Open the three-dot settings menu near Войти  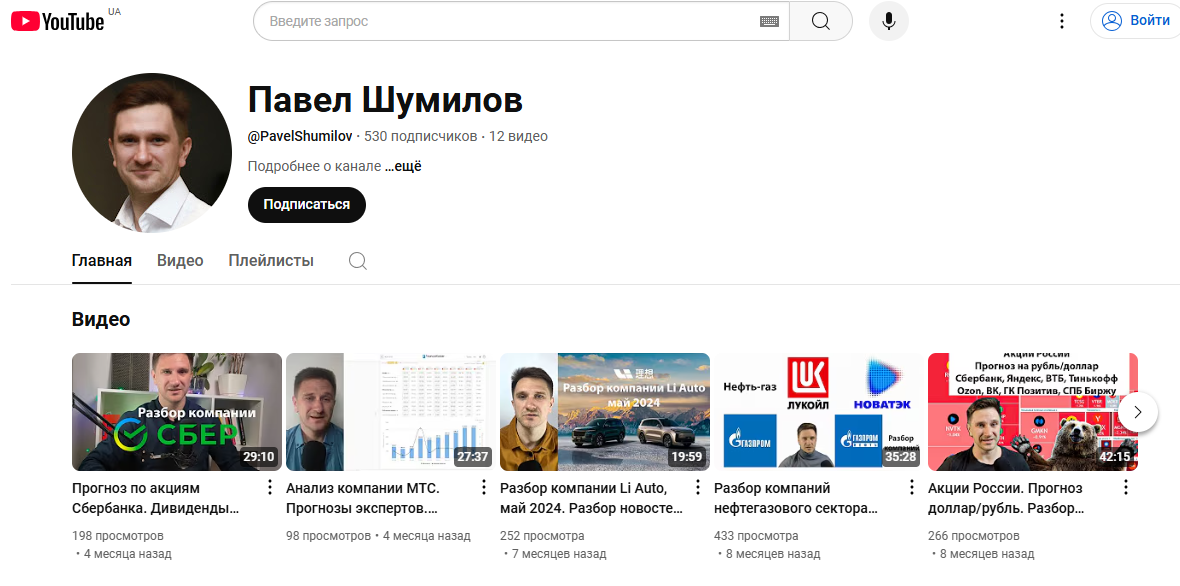pyautogui.click(x=1062, y=20)
